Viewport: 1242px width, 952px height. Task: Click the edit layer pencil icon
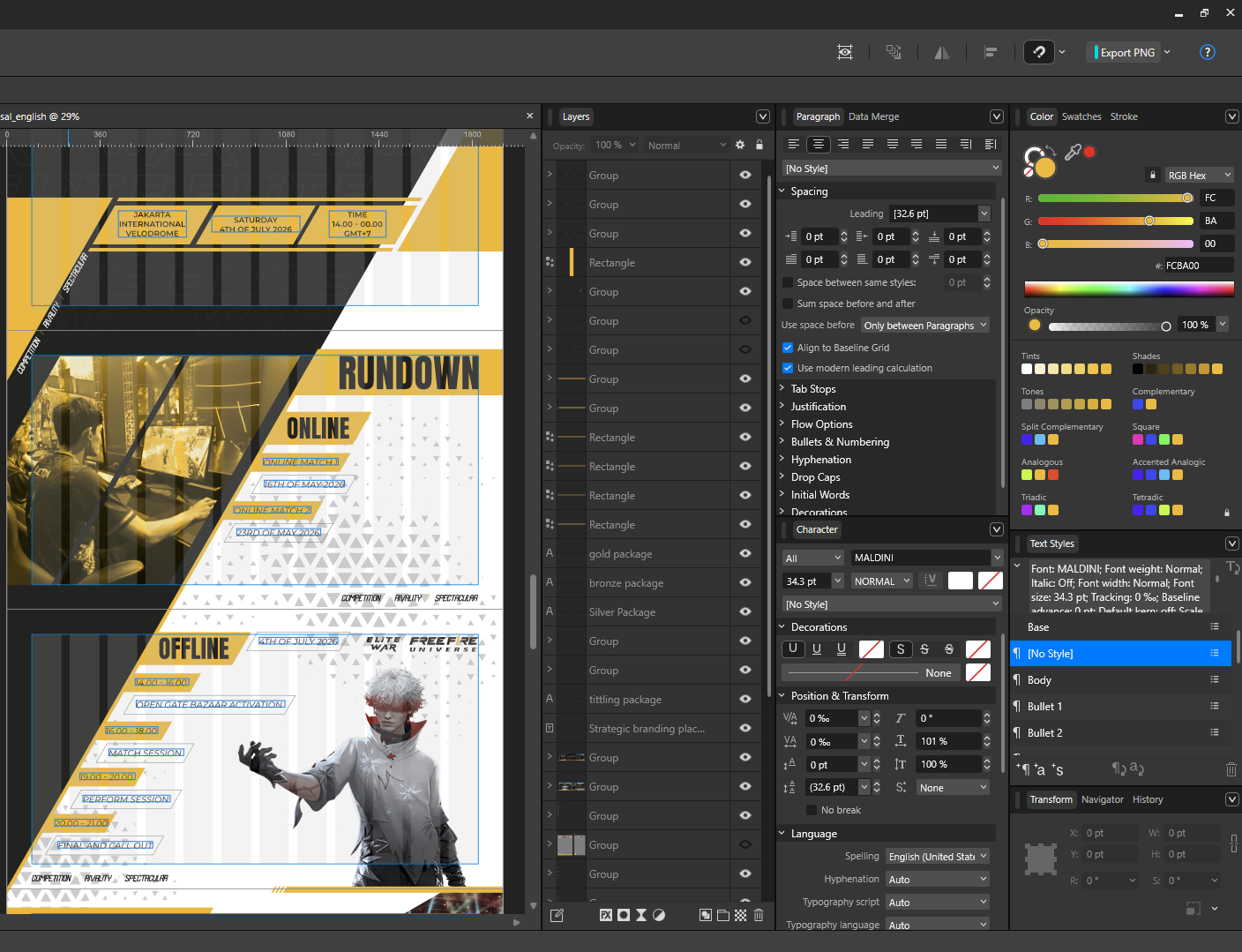(557, 915)
